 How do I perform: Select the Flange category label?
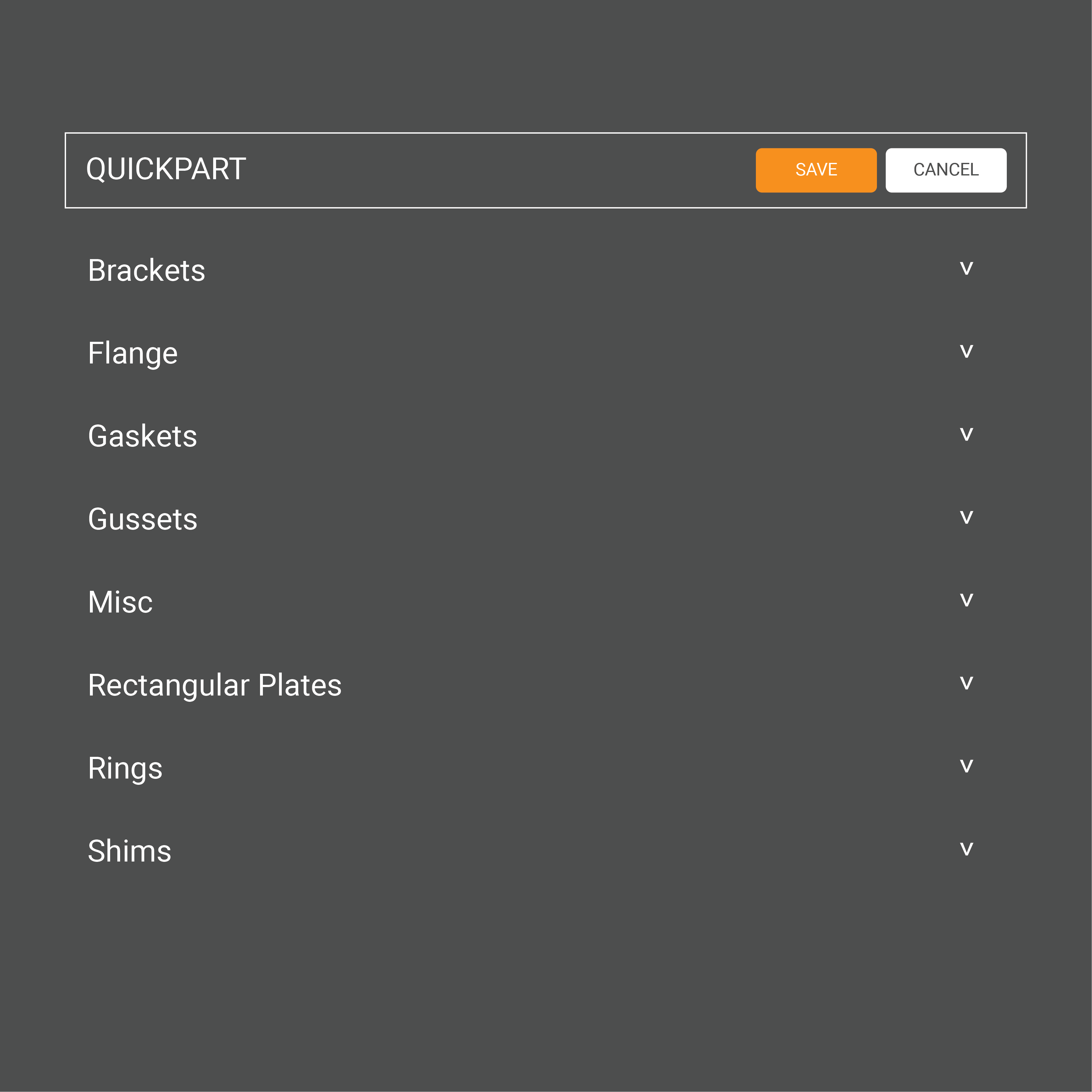pos(133,353)
